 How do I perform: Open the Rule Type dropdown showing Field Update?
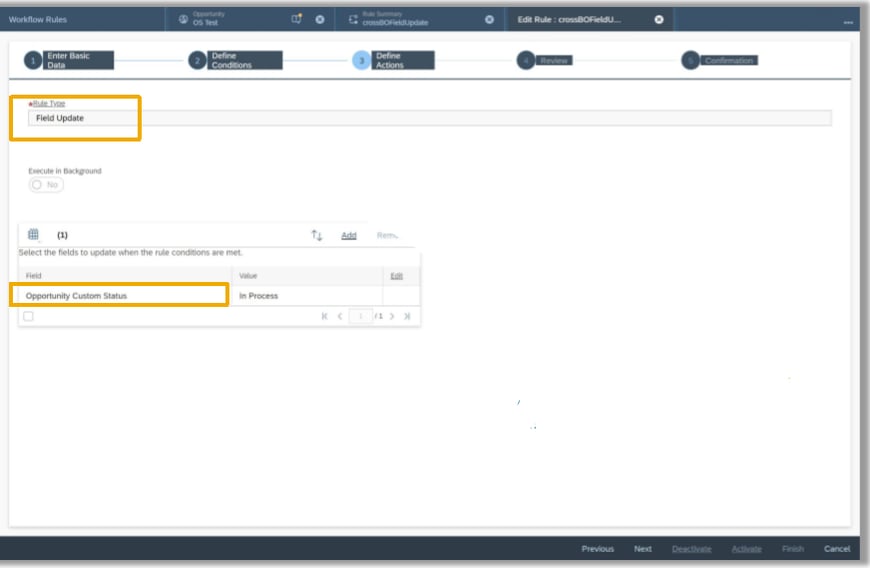pos(429,118)
